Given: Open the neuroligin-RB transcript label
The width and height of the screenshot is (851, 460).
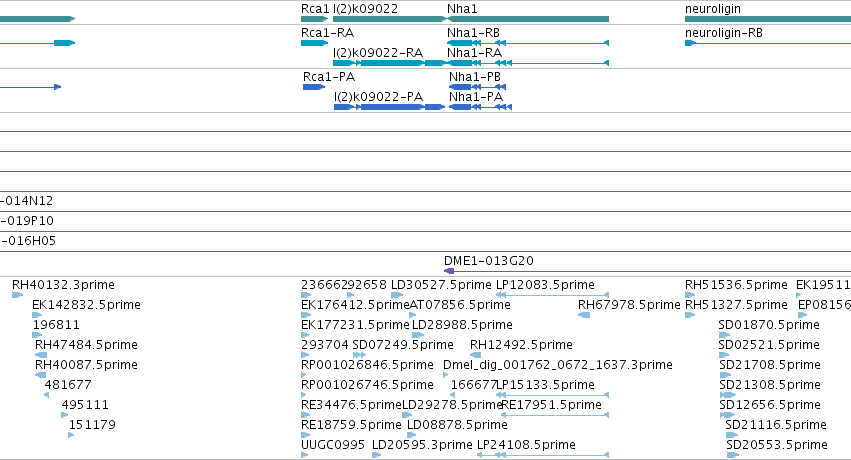Looking at the screenshot, I should [723, 33].
